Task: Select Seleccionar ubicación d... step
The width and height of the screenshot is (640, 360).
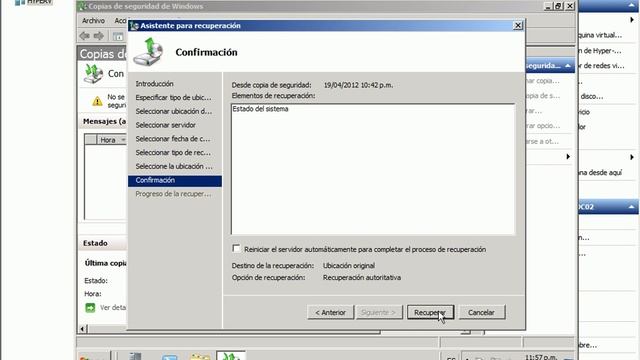Action: (x=173, y=111)
